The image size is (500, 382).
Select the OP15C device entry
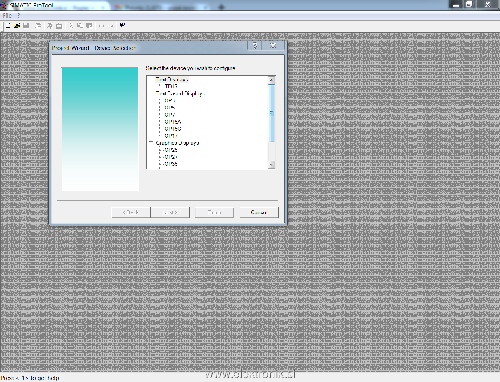pyautogui.click(x=173, y=129)
